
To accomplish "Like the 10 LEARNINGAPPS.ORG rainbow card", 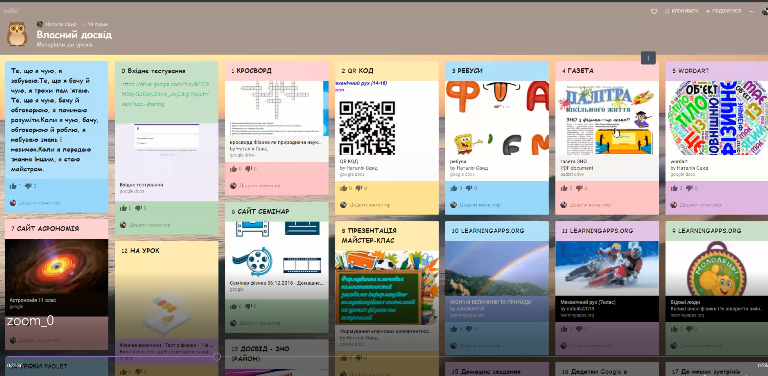I will pos(455,329).
